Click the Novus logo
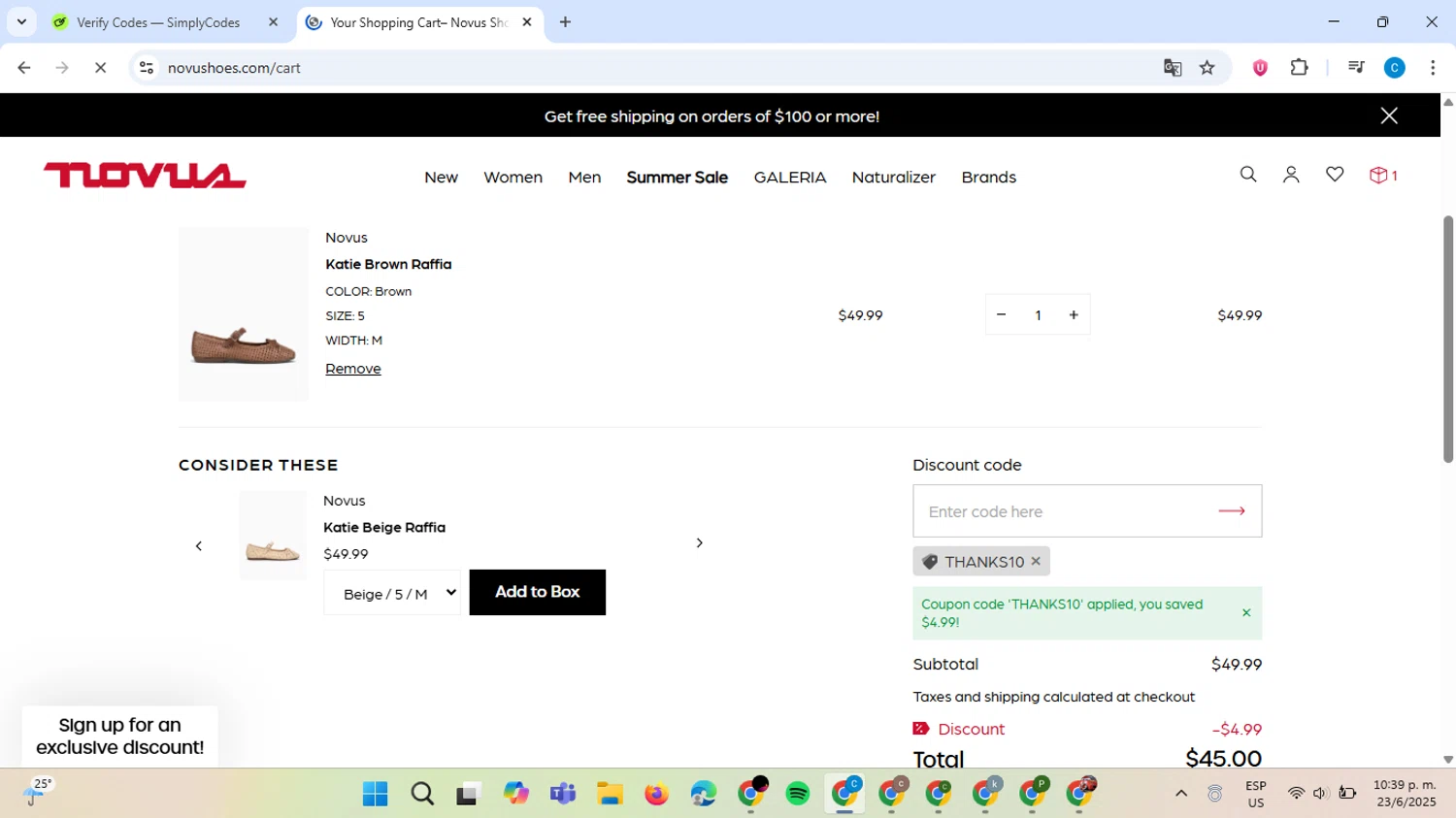This screenshot has width=1456, height=818. click(145, 176)
